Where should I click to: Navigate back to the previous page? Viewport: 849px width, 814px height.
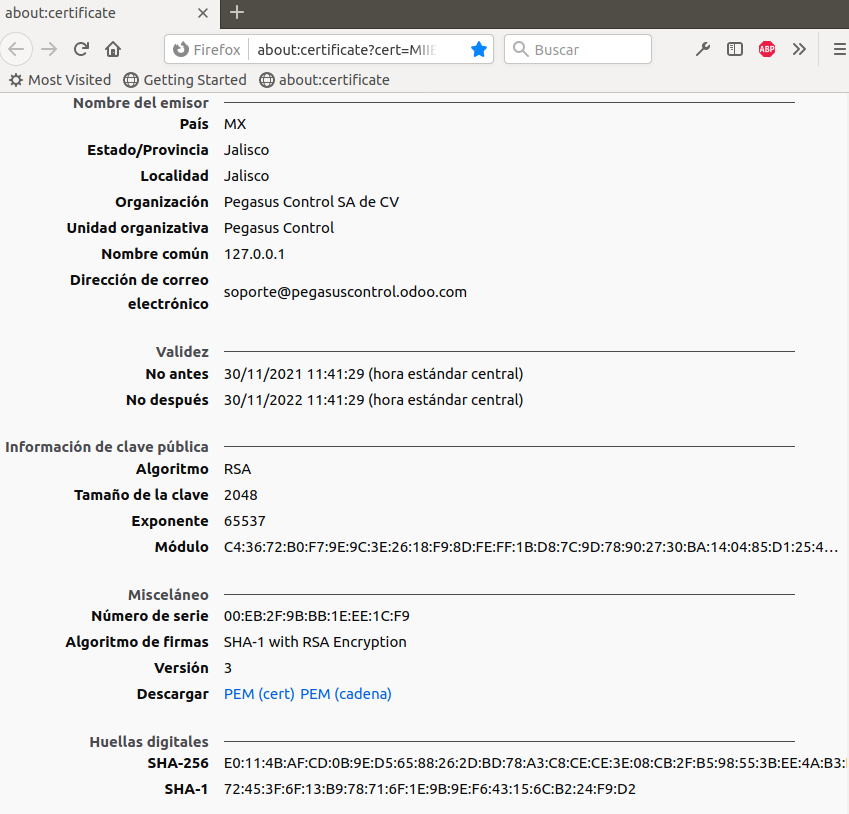tap(16, 49)
